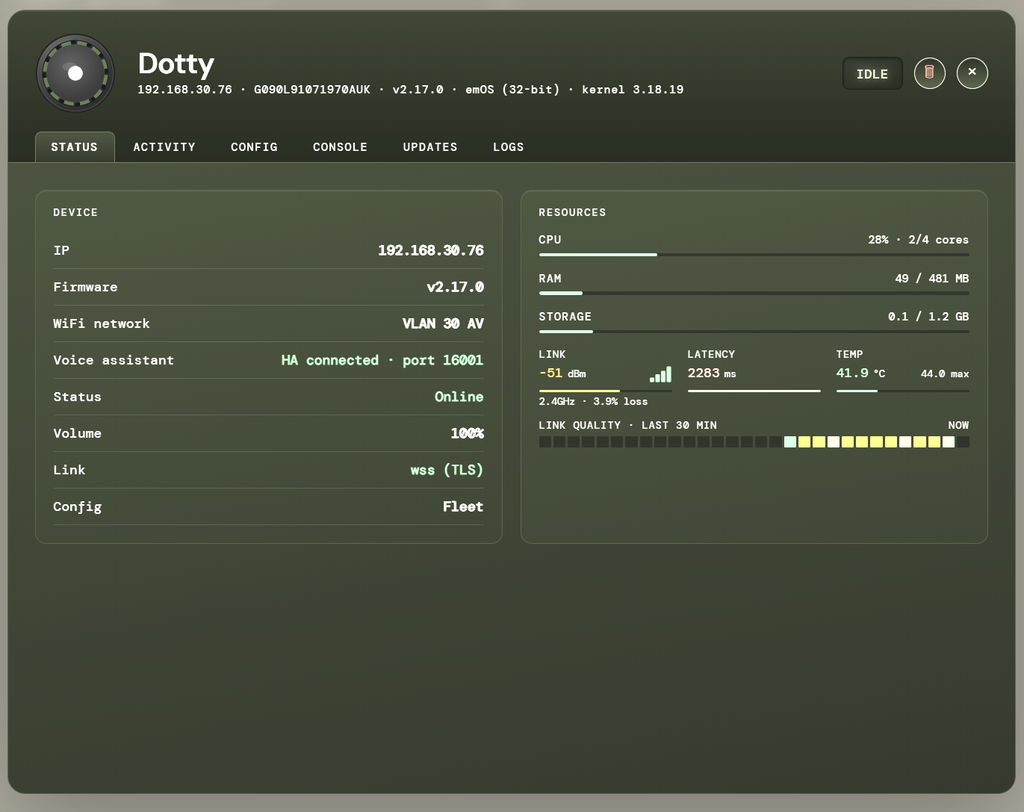This screenshot has width=1024, height=812.
Task: Click firmware value v2.17.0 in Device card
Action: point(455,287)
